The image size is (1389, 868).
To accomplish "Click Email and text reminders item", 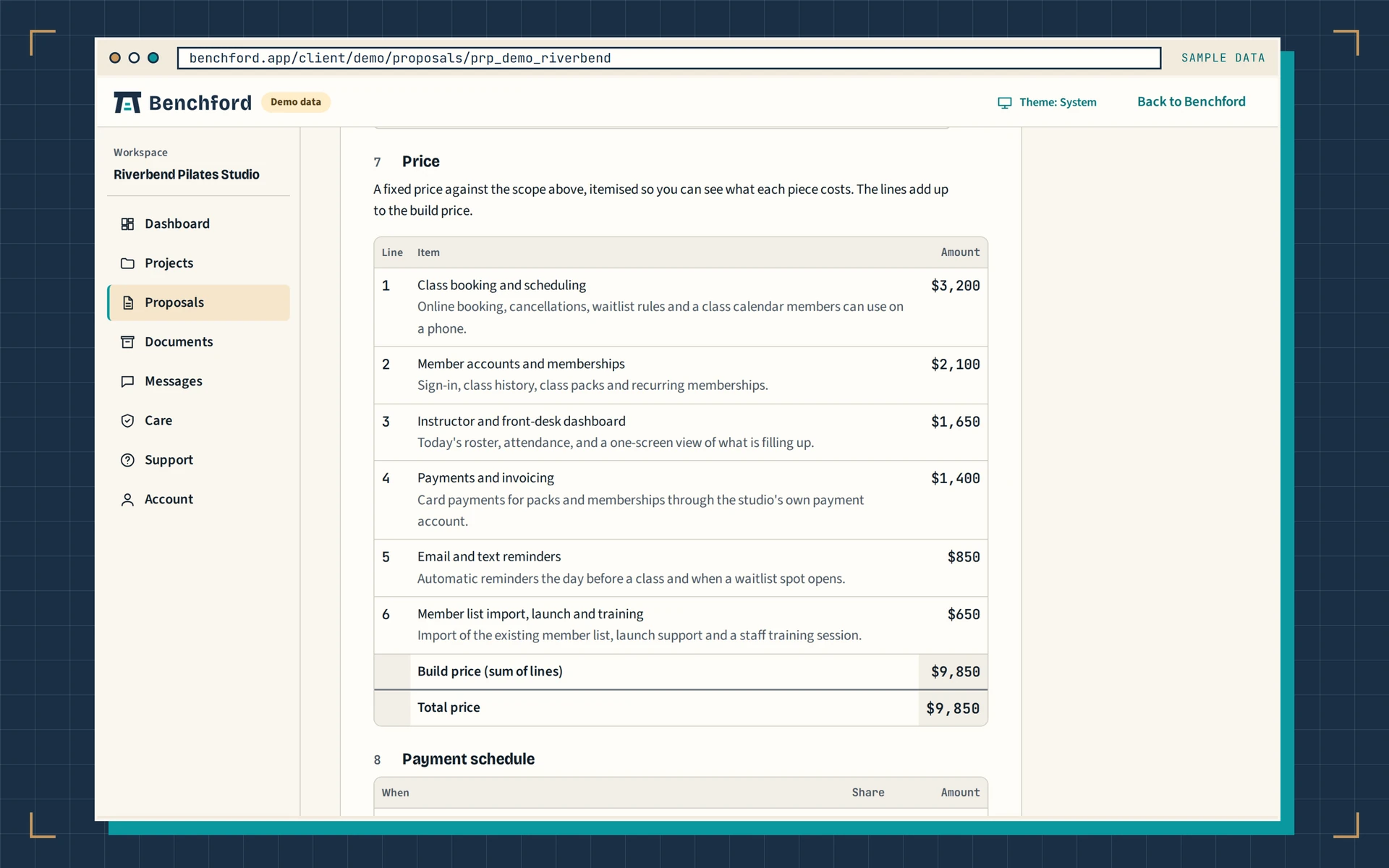I will (x=489, y=556).
